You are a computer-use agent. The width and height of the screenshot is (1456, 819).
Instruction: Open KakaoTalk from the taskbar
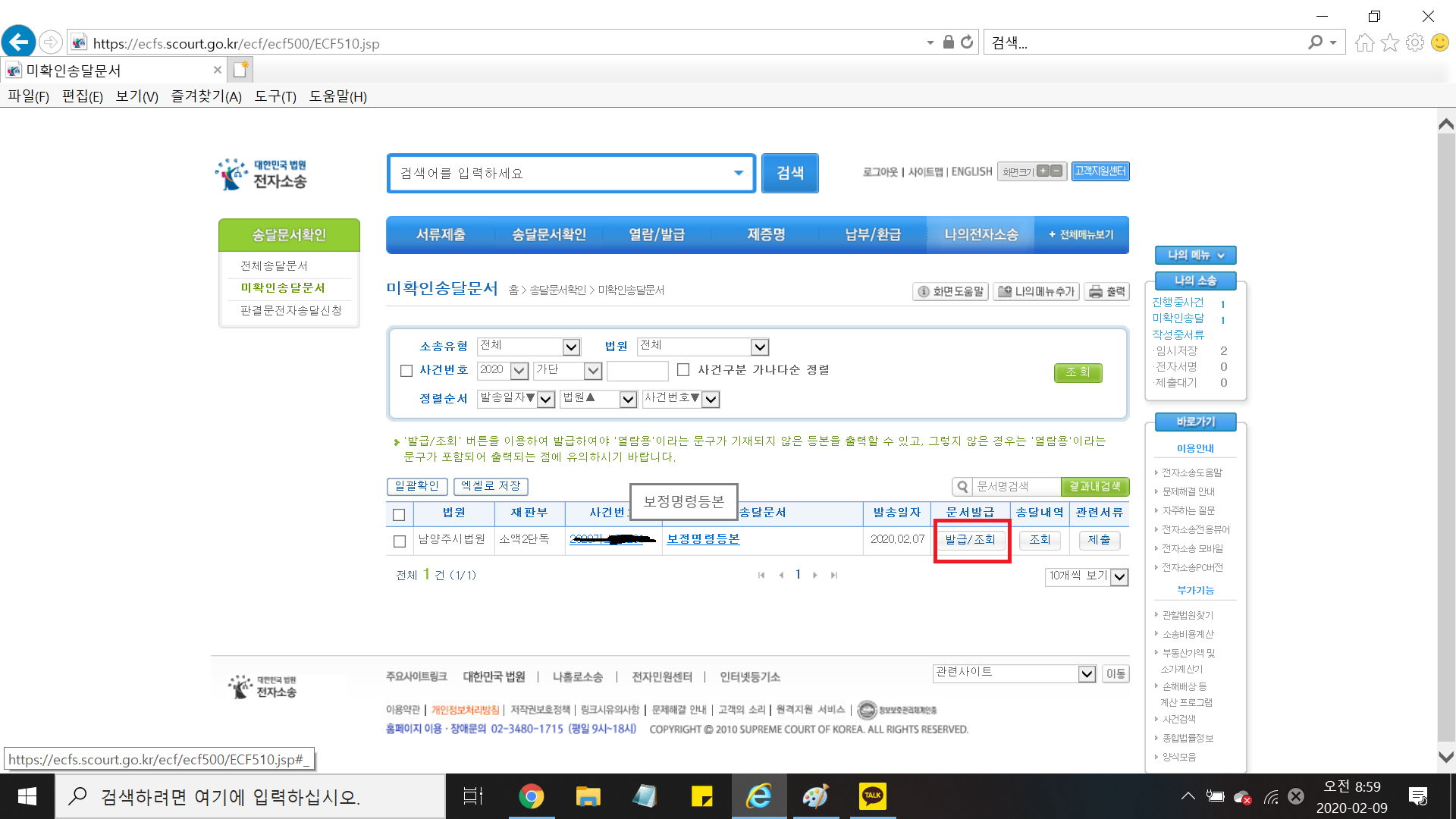coord(872,795)
